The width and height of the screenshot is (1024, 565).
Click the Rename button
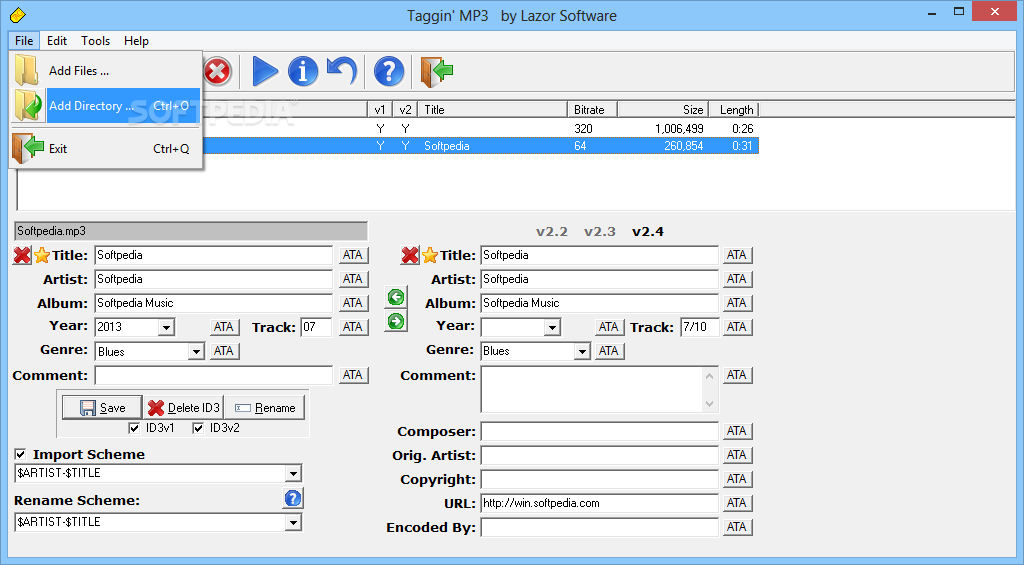[264, 408]
